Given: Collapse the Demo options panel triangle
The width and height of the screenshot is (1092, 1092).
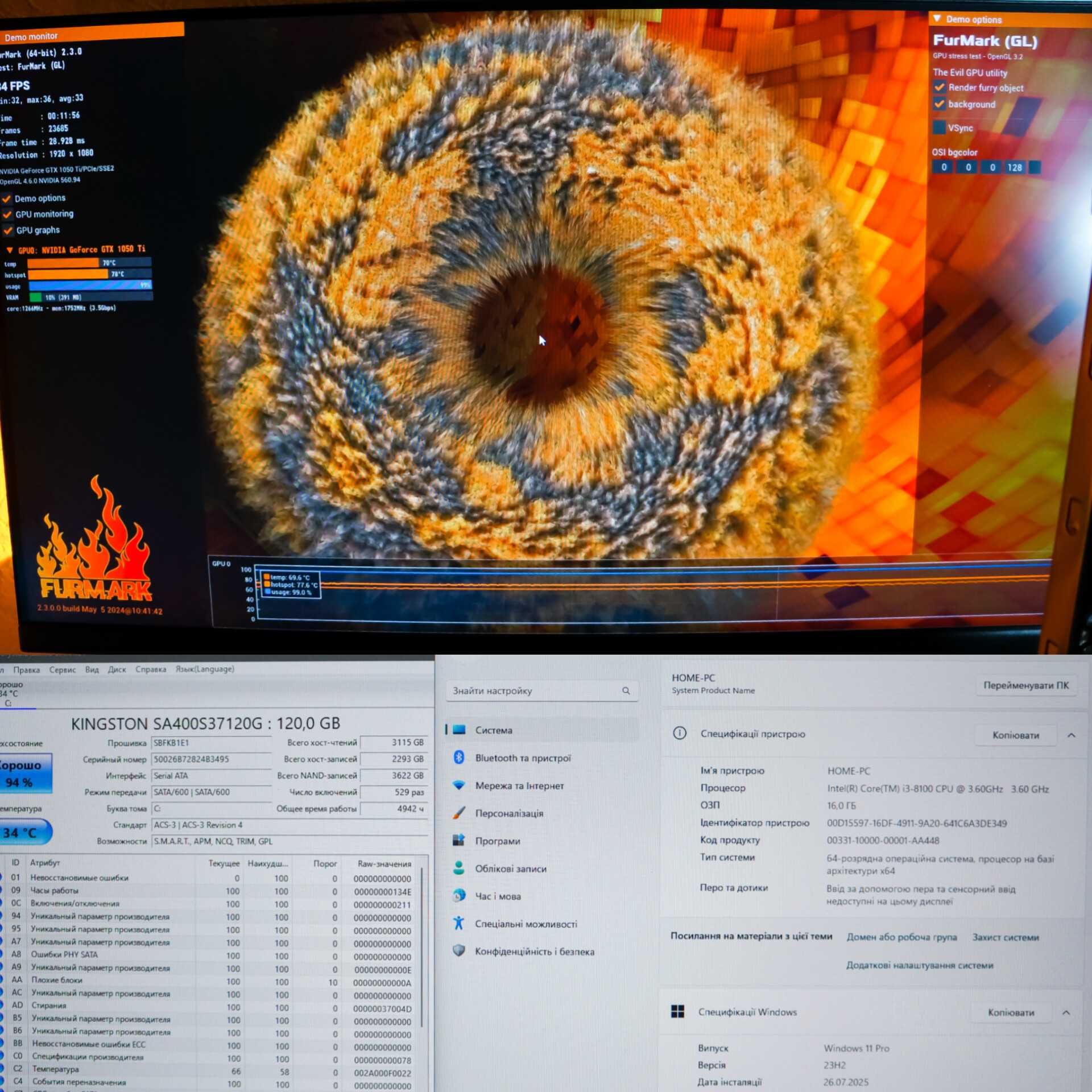Looking at the screenshot, I should (937, 19).
